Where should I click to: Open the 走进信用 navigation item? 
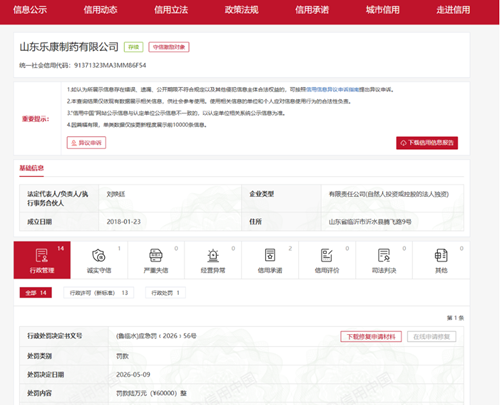click(x=453, y=10)
